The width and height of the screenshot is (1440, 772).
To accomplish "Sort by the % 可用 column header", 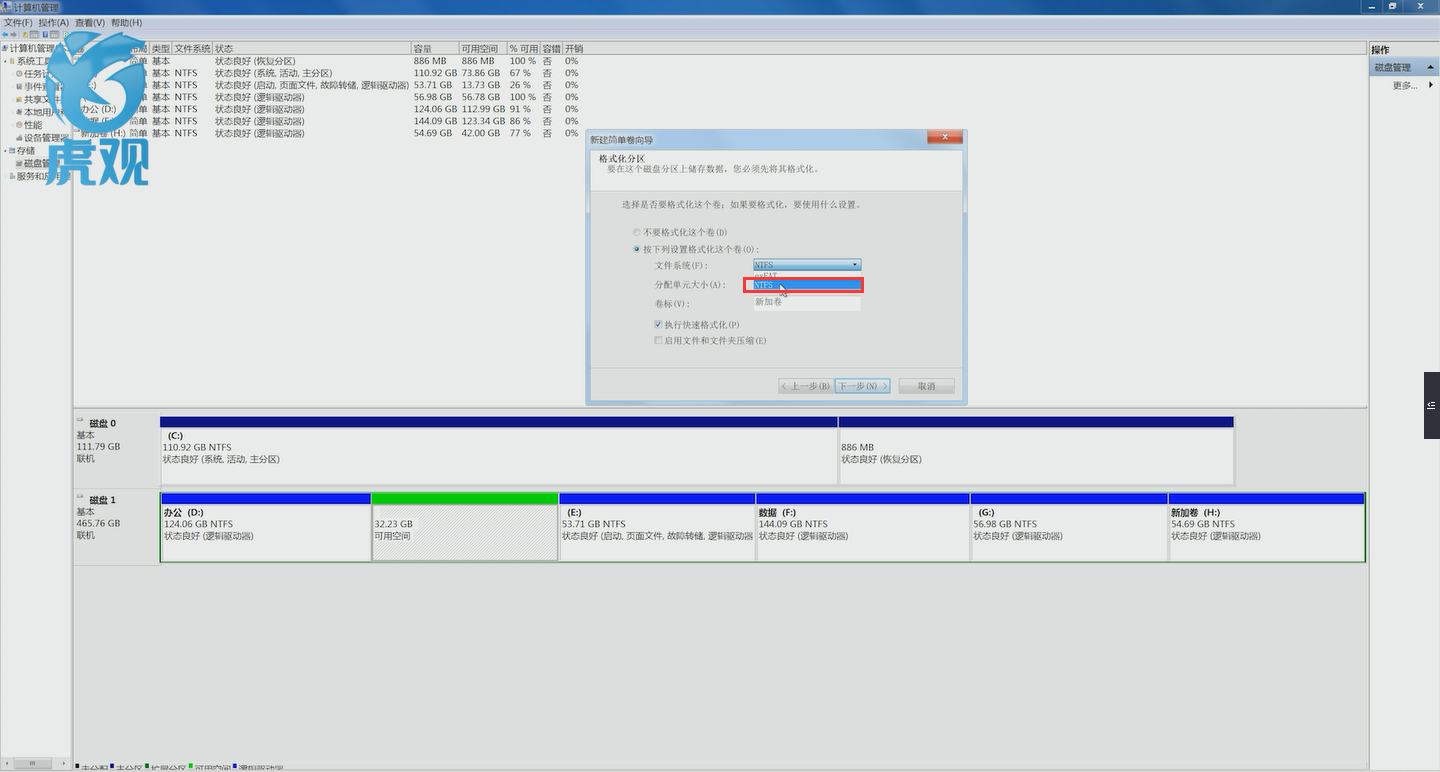I will click(523, 48).
